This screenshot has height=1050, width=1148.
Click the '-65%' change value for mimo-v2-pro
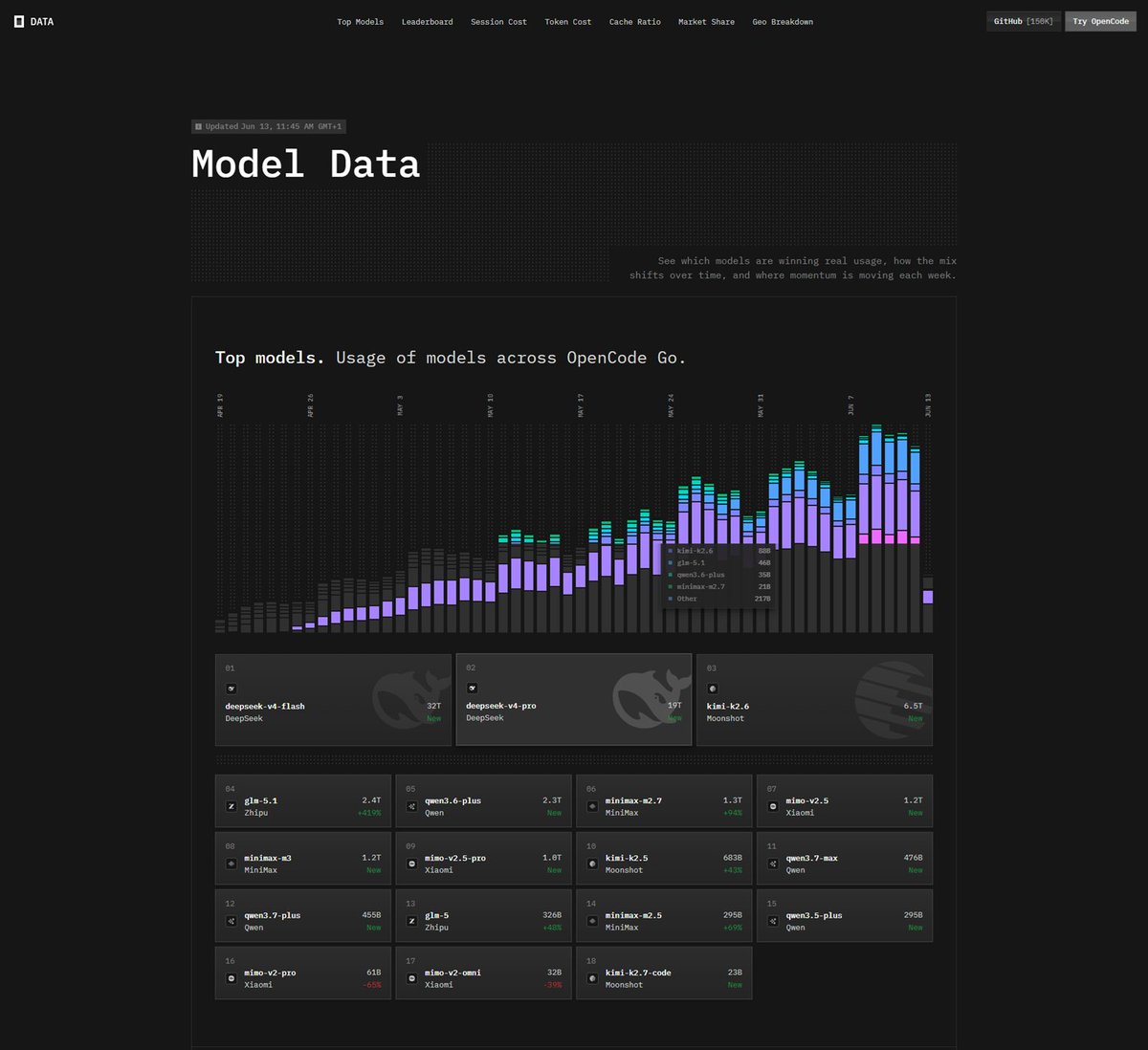pyautogui.click(x=372, y=985)
